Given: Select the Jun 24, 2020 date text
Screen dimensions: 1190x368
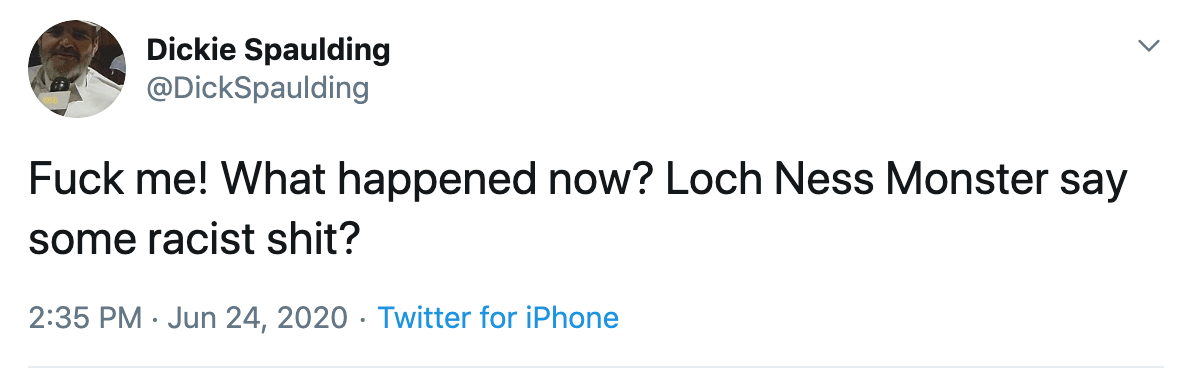Looking at the screenshot, I should 257,318.
